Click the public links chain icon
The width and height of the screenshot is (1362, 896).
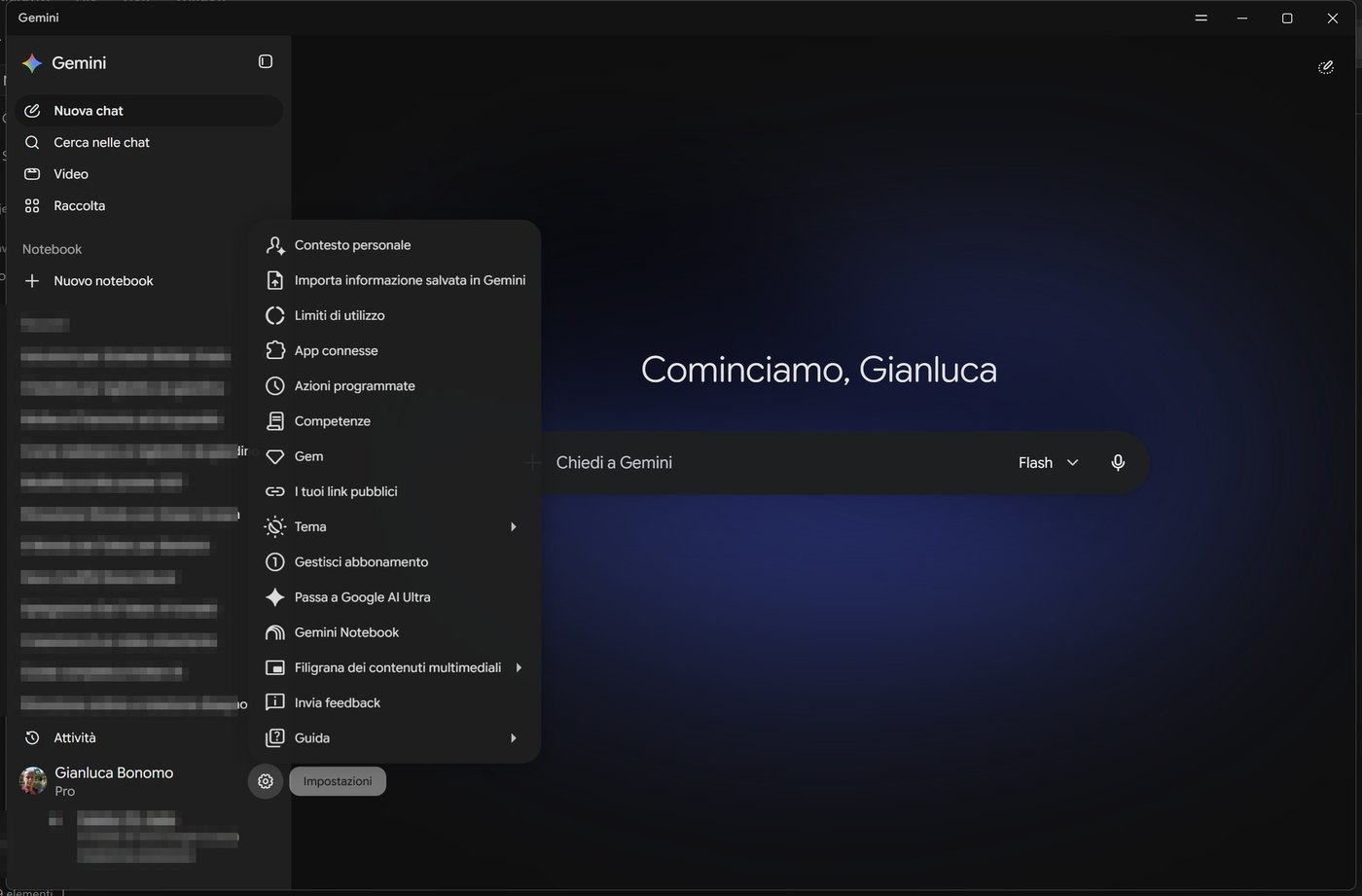tap(275, 491)
